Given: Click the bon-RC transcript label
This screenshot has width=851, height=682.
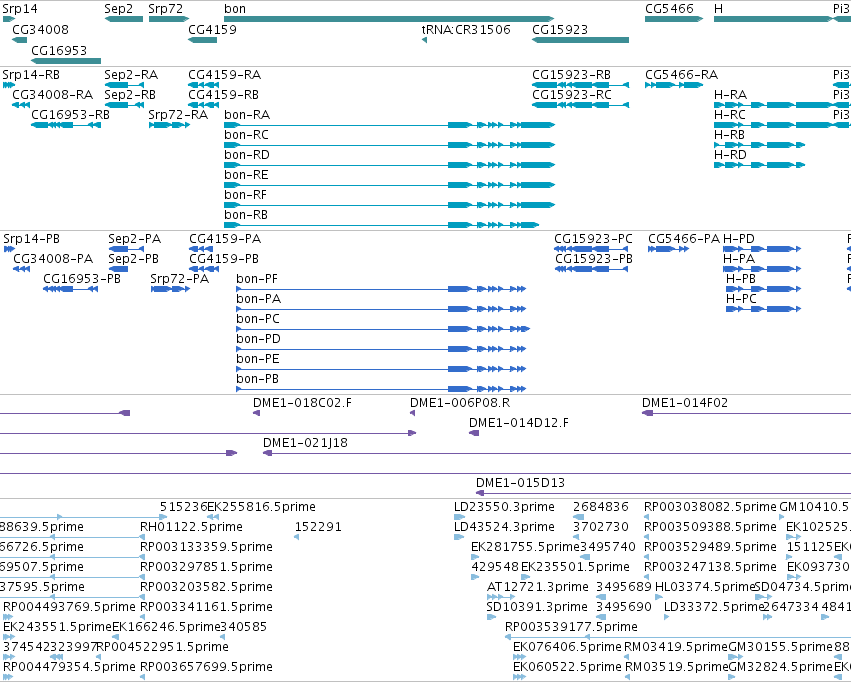Looking at the screenshot, I should (246, 135).
